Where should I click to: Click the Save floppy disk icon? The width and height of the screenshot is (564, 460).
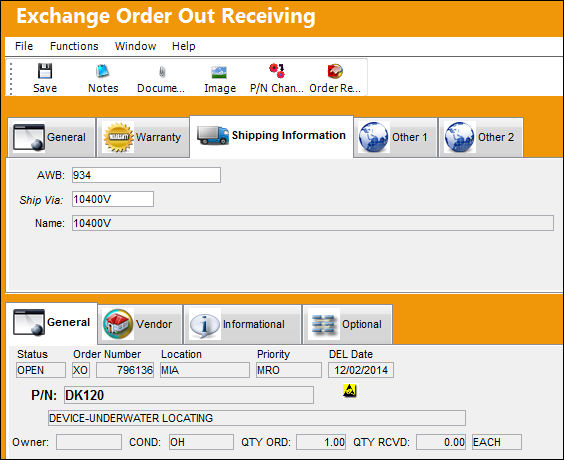click(x=45, y=71)
